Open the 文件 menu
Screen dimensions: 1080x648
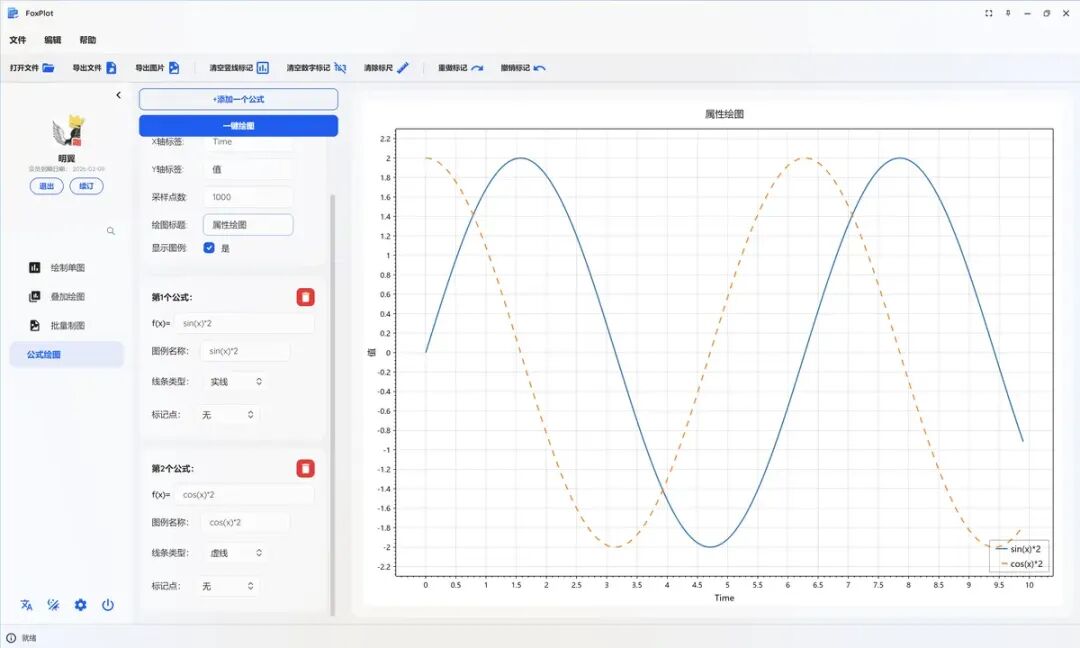[x=18, y=40]
